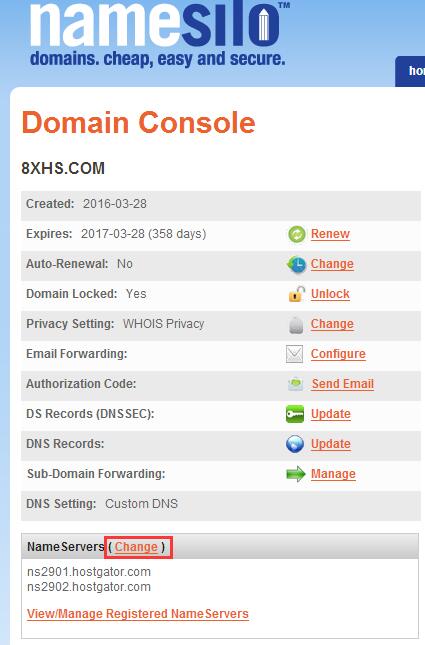The height and width of the screenshot is (645, 425).
Task: Click the Authorization Code email icon
Action: pos(295,384)
